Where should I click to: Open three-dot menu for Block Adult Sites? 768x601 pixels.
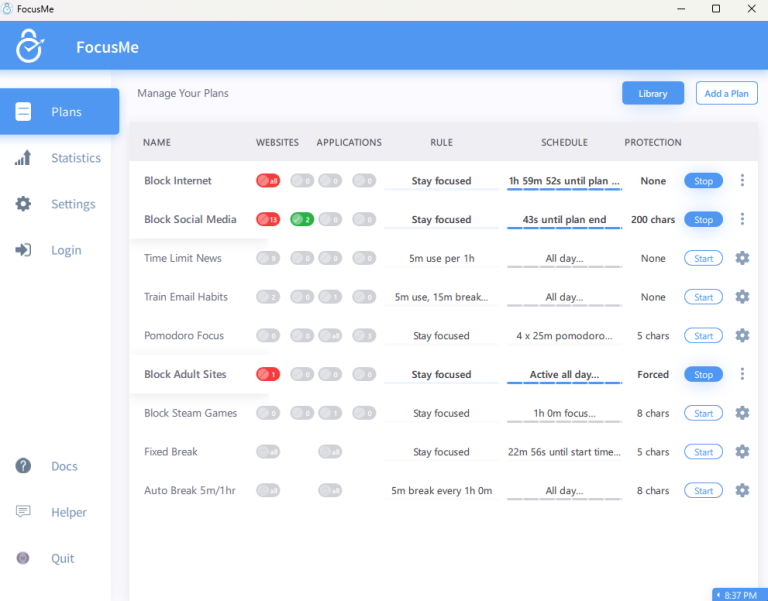[742, 374]
